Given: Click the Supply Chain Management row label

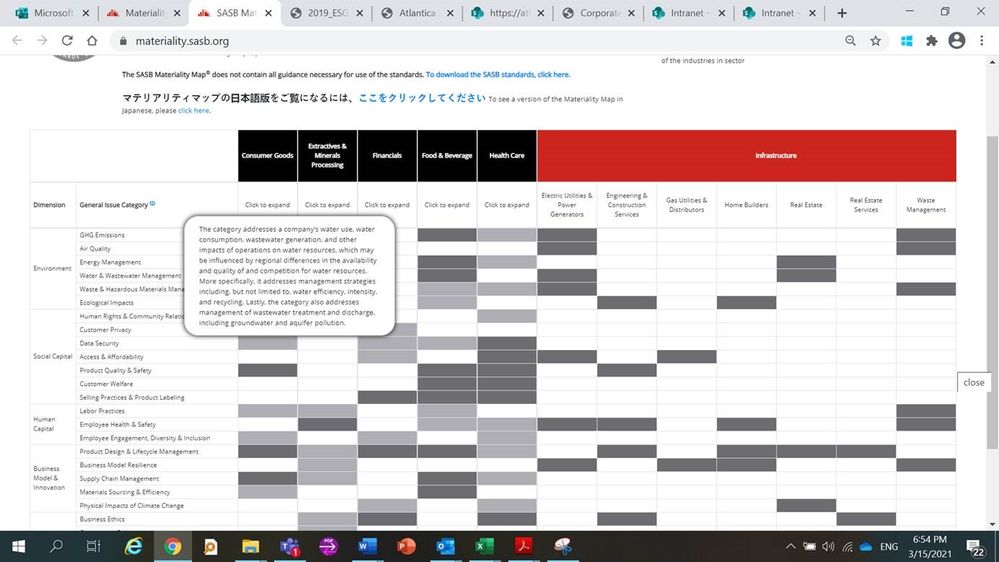Looking at the screenshot, I should [x=119, y=479].
